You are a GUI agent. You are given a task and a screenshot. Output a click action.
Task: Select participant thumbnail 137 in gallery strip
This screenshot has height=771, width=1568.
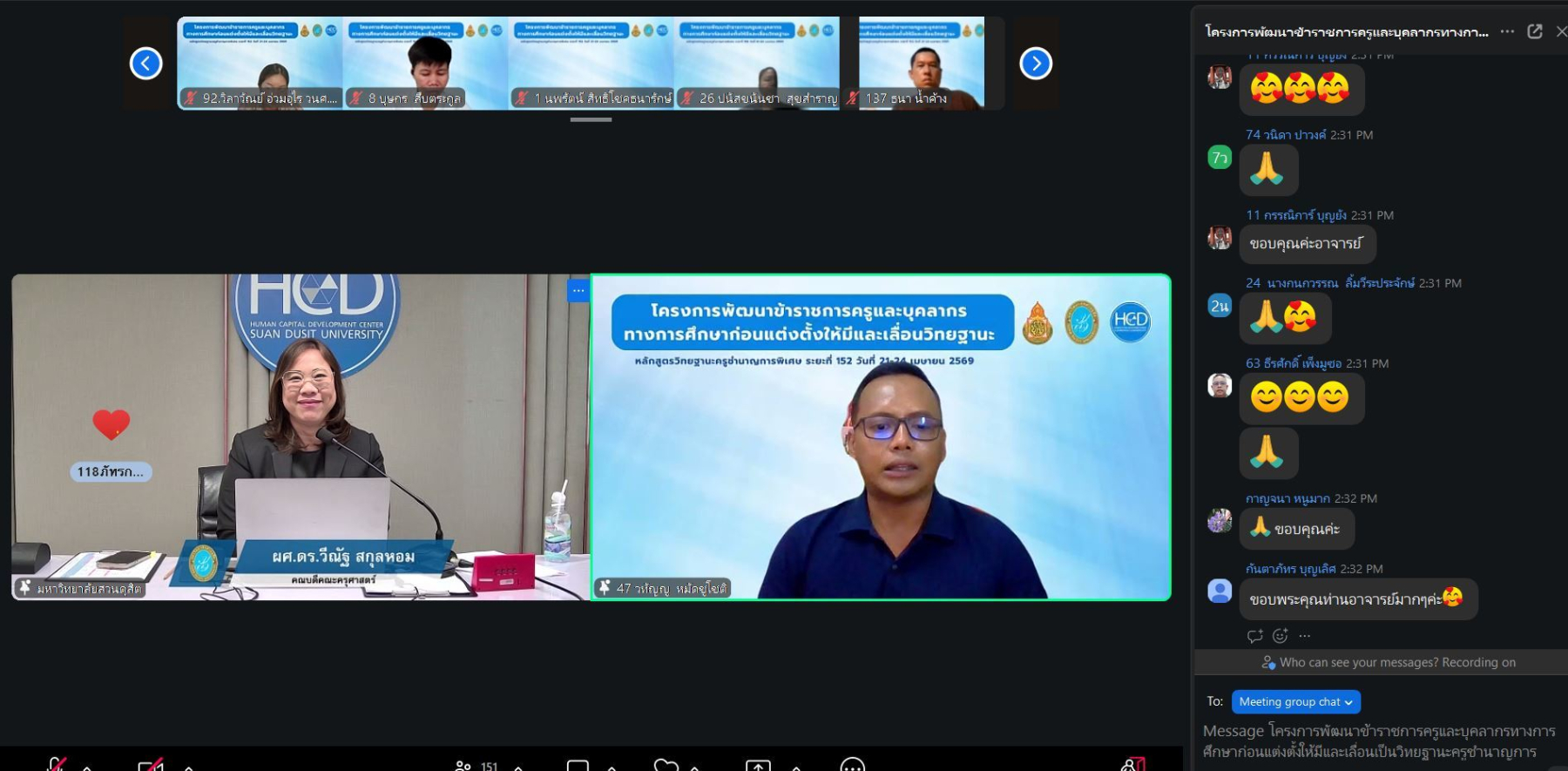pyautogui.click(x=921, y=64)
